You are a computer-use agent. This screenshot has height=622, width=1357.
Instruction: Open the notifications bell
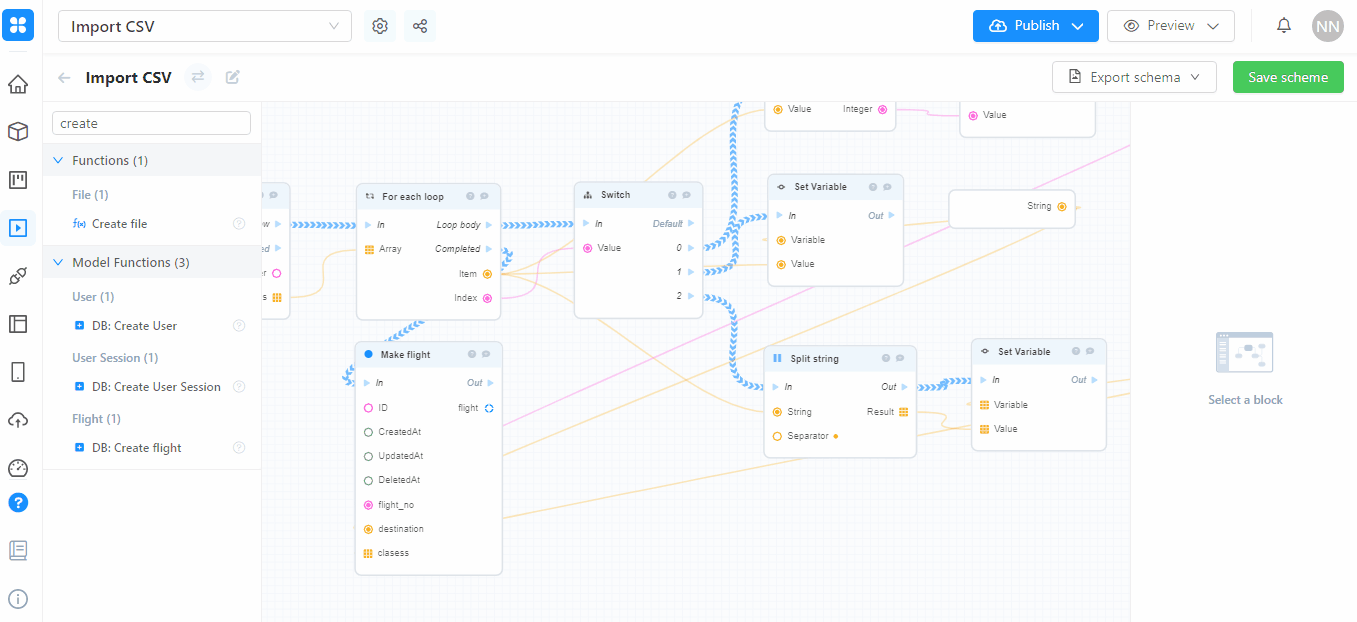point(1284,26)
